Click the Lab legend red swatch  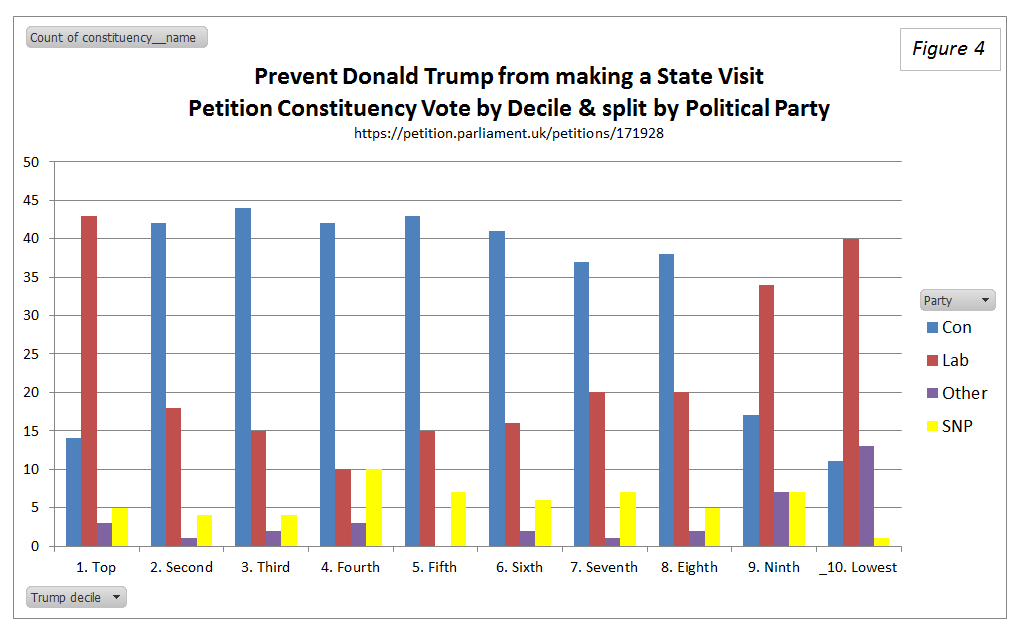[x=932, y=360]
